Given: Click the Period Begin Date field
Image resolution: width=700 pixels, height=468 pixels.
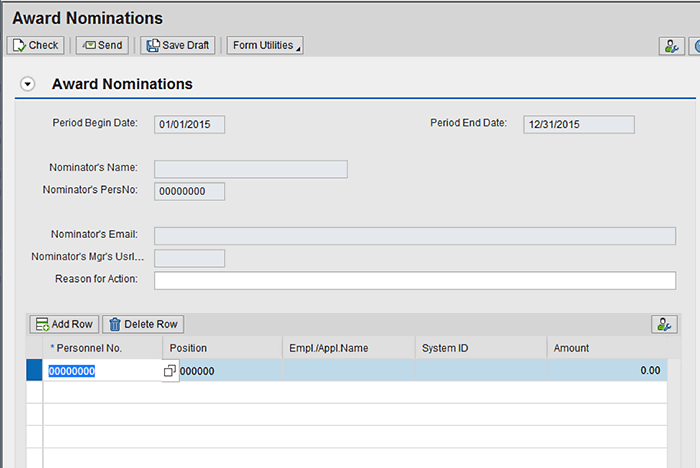Looking at the screenshot, I should click(189, 125).
